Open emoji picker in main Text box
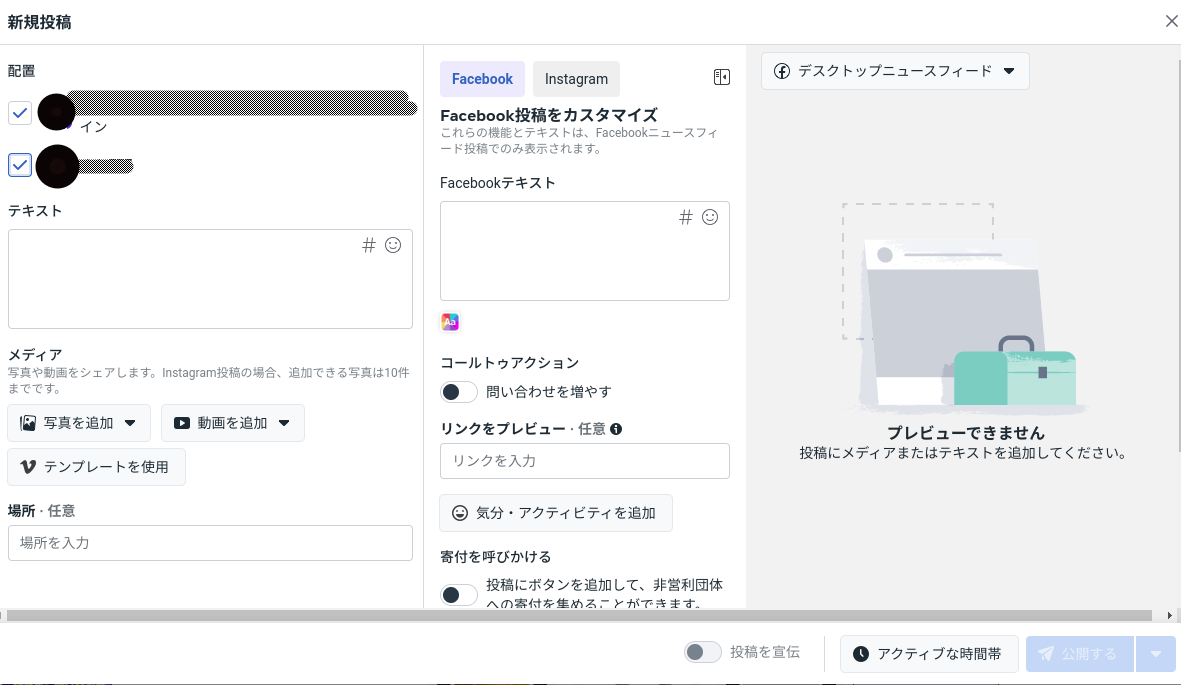Image resolution: width=1181 pixels, height=685 pixels. click(x=393, y=245)
